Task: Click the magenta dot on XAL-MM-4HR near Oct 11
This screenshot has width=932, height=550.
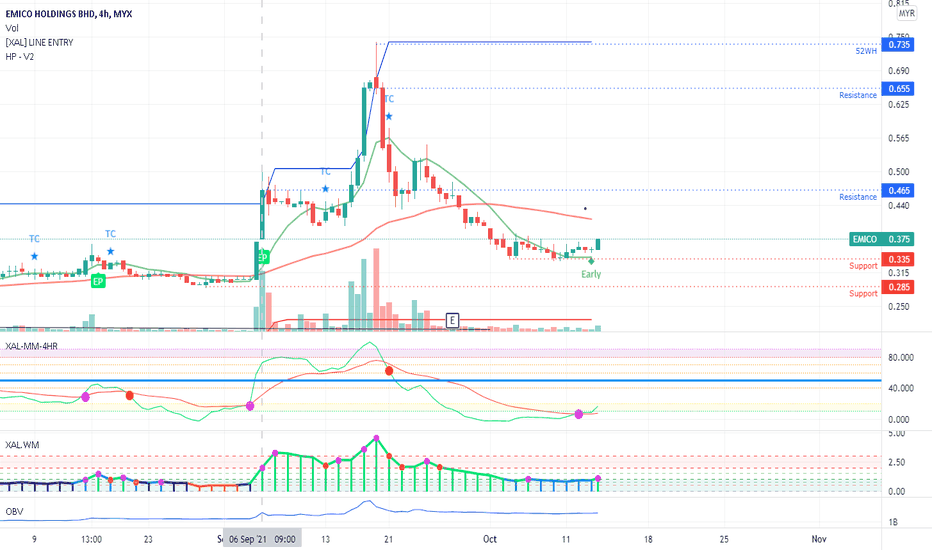Action: pyautogui.click(x=579, y=414)
